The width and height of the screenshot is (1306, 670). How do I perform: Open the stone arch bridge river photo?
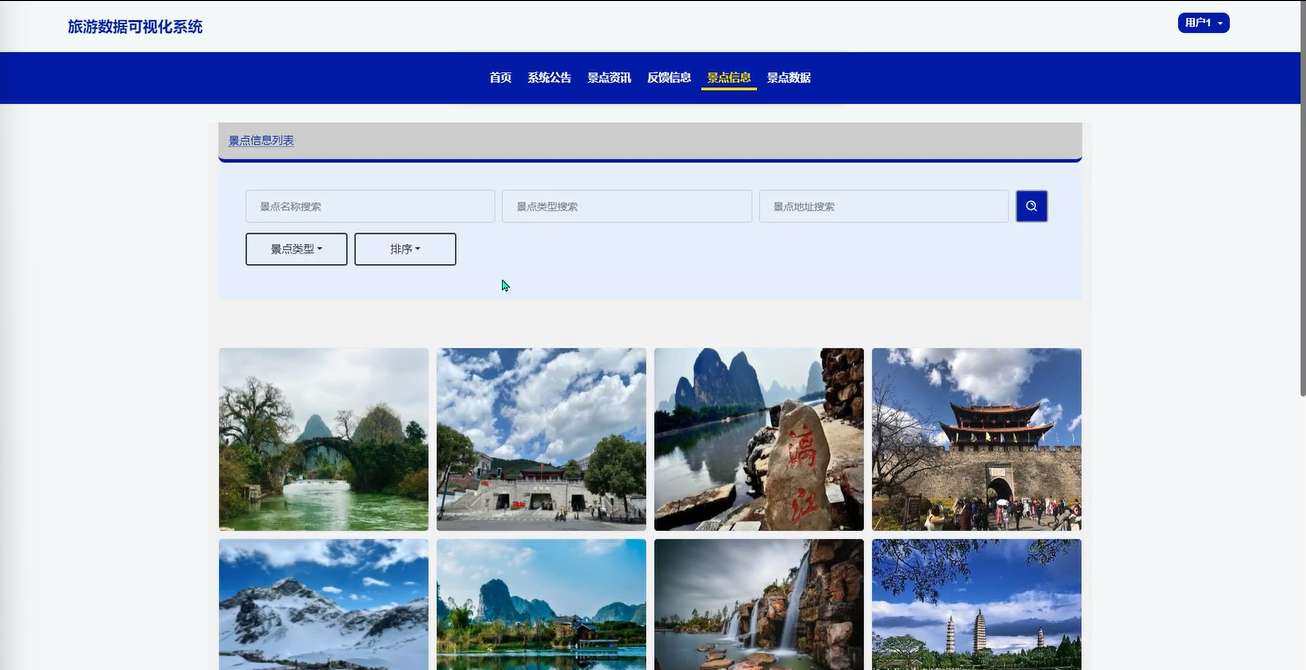[x=324, y=439]
